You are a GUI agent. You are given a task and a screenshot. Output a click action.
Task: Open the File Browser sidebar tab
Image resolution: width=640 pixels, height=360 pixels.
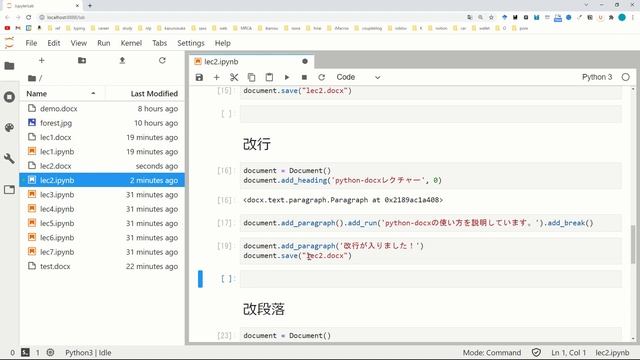9,66
